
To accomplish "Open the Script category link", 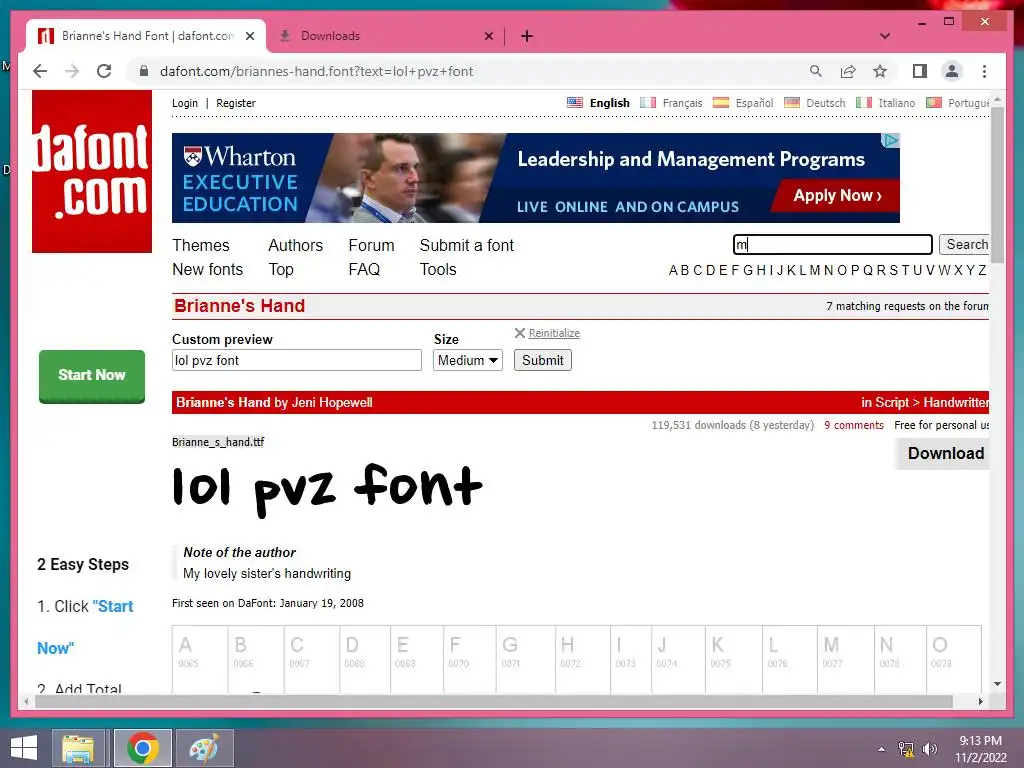I will pos(892,403).
